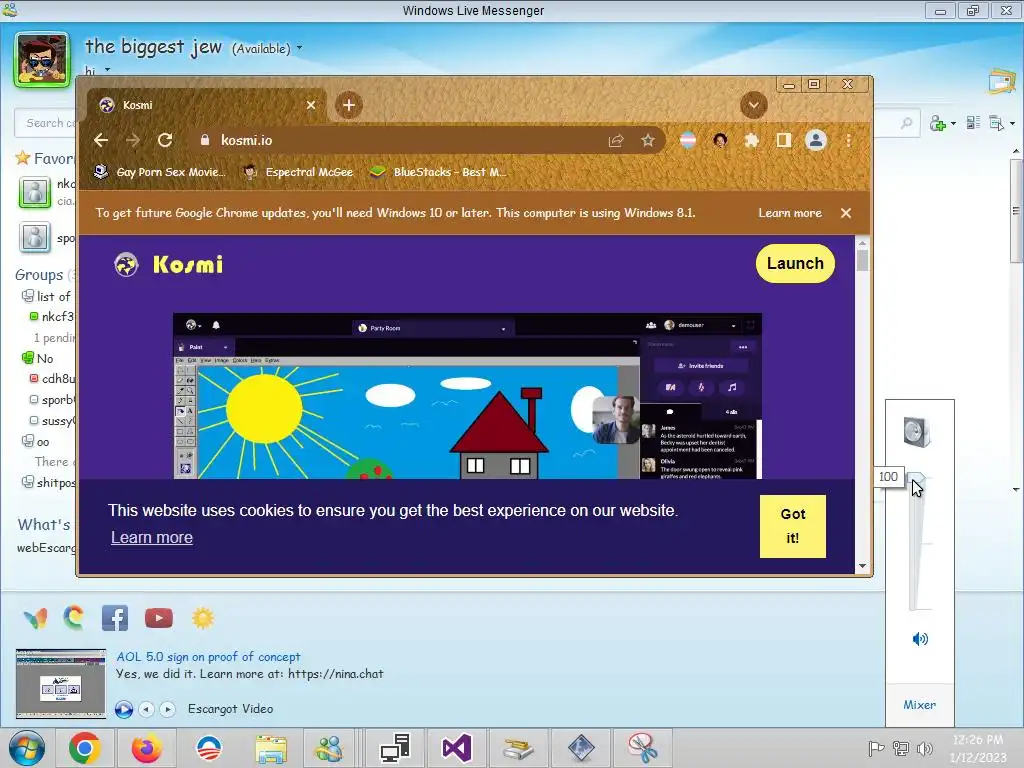Share this page via the address bar icon
The height and width of the screenshot is (768, 1024).
pos(616,140)
